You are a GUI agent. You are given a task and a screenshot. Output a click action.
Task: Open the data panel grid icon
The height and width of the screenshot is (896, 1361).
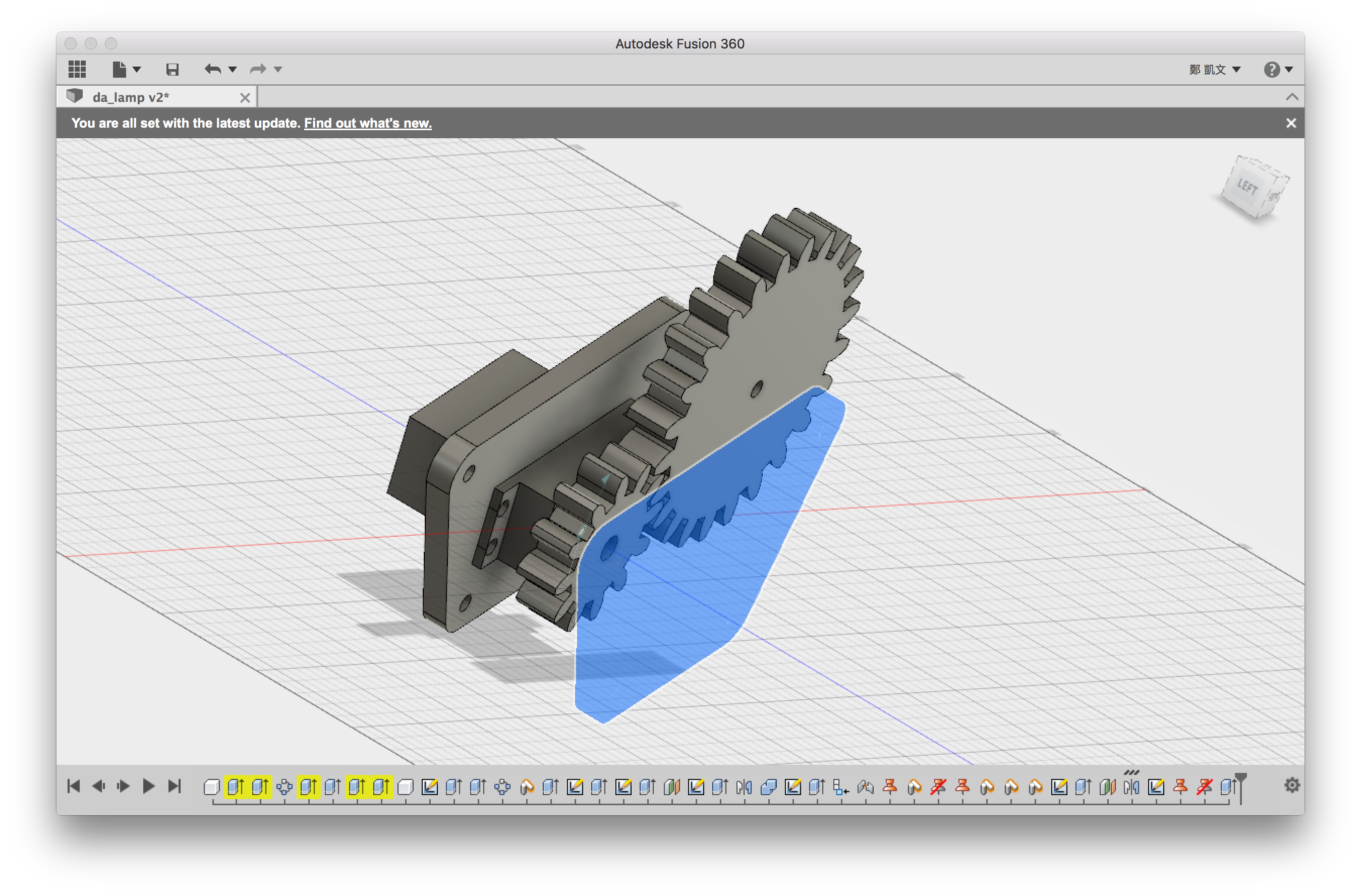[x=77, y=69]
